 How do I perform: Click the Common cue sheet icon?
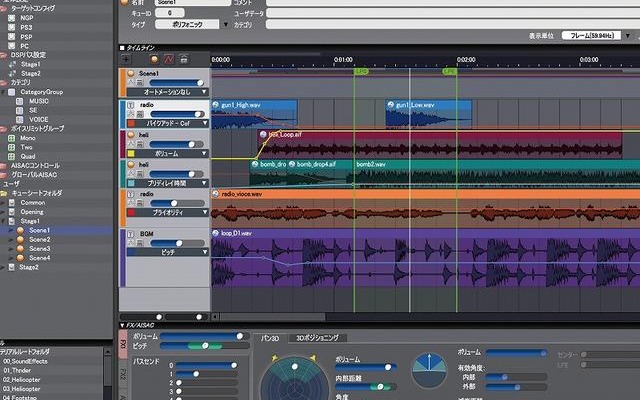(12, 202)
